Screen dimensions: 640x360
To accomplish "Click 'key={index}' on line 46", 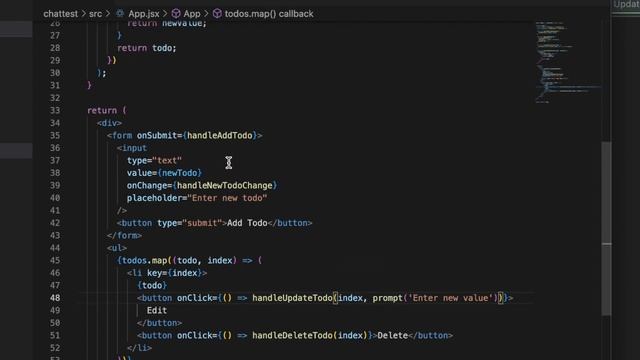I will (175, 273).
